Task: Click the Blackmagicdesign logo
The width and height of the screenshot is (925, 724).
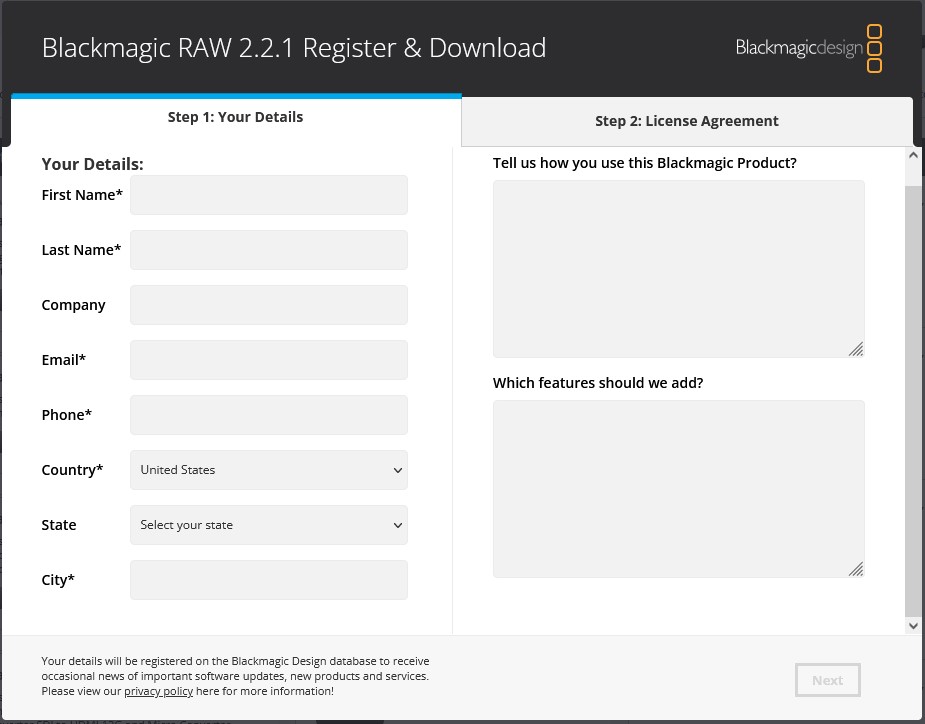Action: [809, 48]
